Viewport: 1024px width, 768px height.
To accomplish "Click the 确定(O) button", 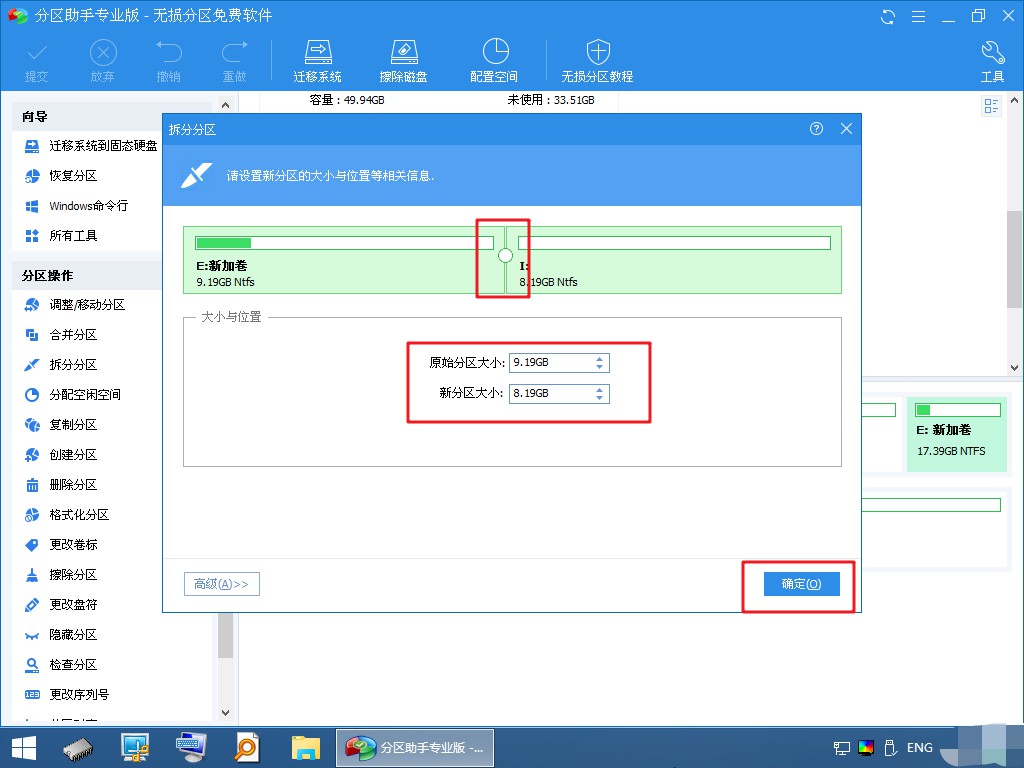I will (801, 584).
